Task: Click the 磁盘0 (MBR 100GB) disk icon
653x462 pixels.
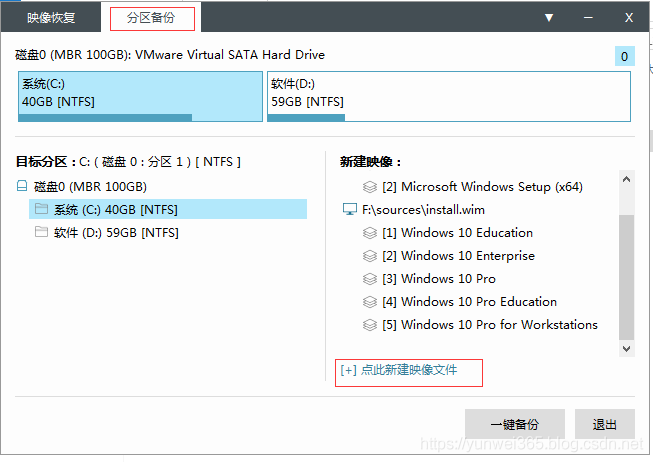Action: point(22,186)
